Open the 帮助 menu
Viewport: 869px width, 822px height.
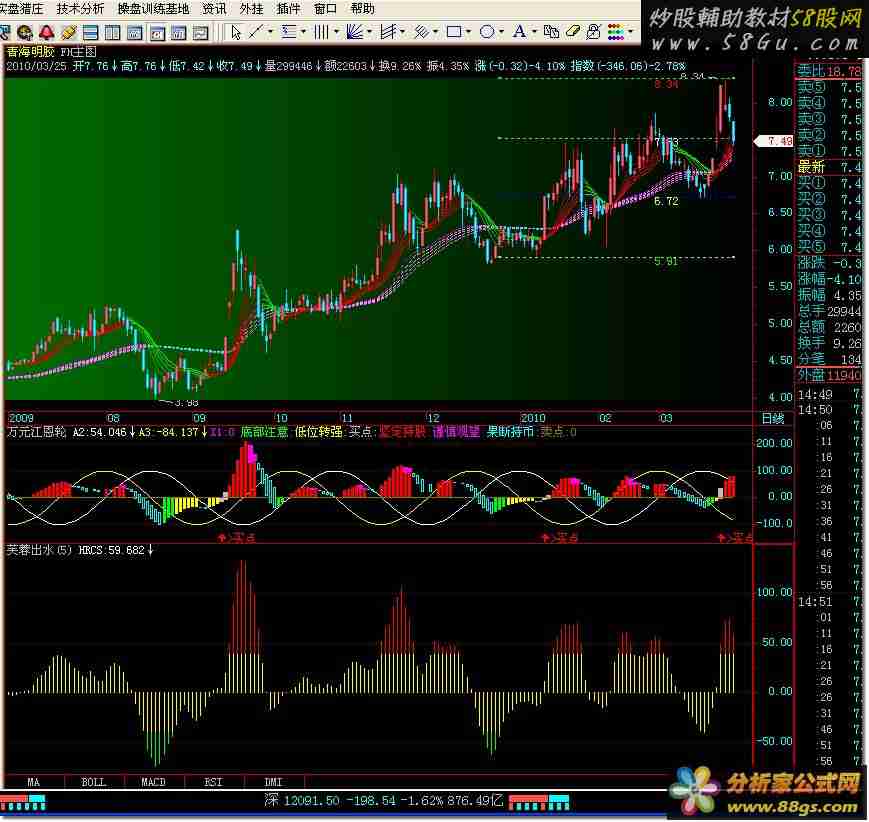pyautogui.click(x=363, y=9)
